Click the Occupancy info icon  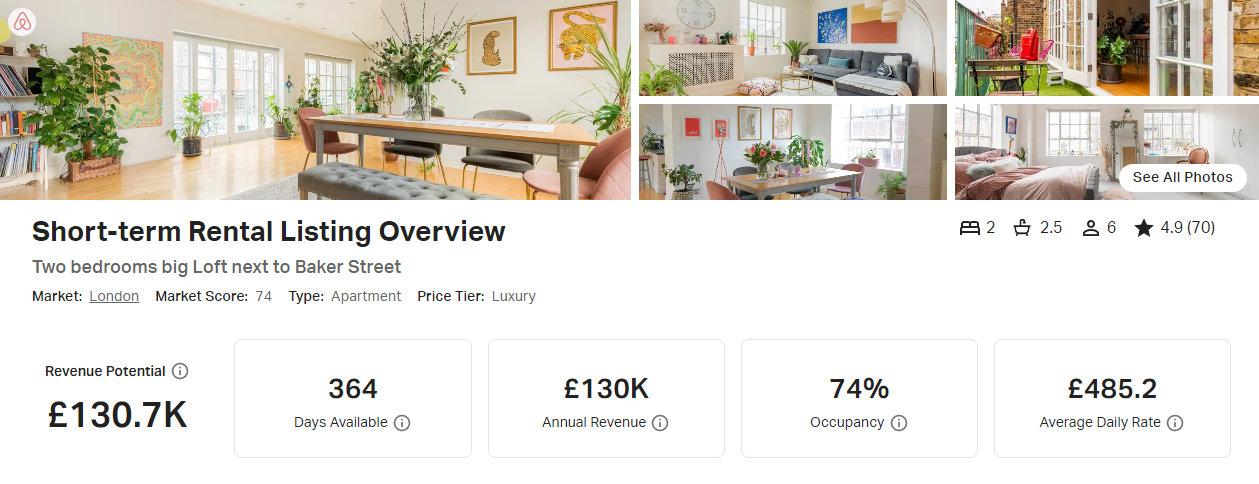point(899,423)
